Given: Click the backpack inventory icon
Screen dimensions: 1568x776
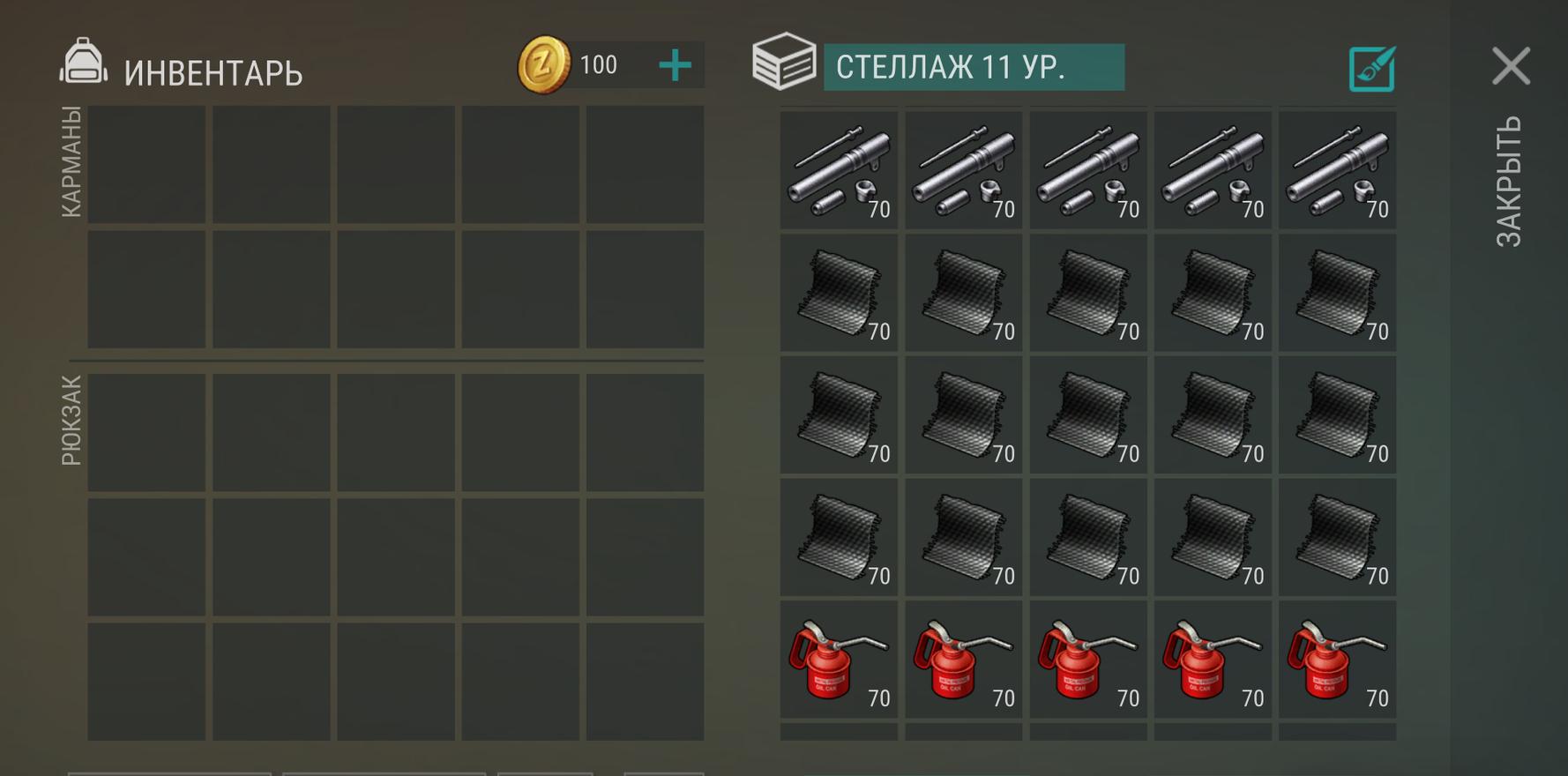Looking at the screenshot, I should [x=84, y=62].
